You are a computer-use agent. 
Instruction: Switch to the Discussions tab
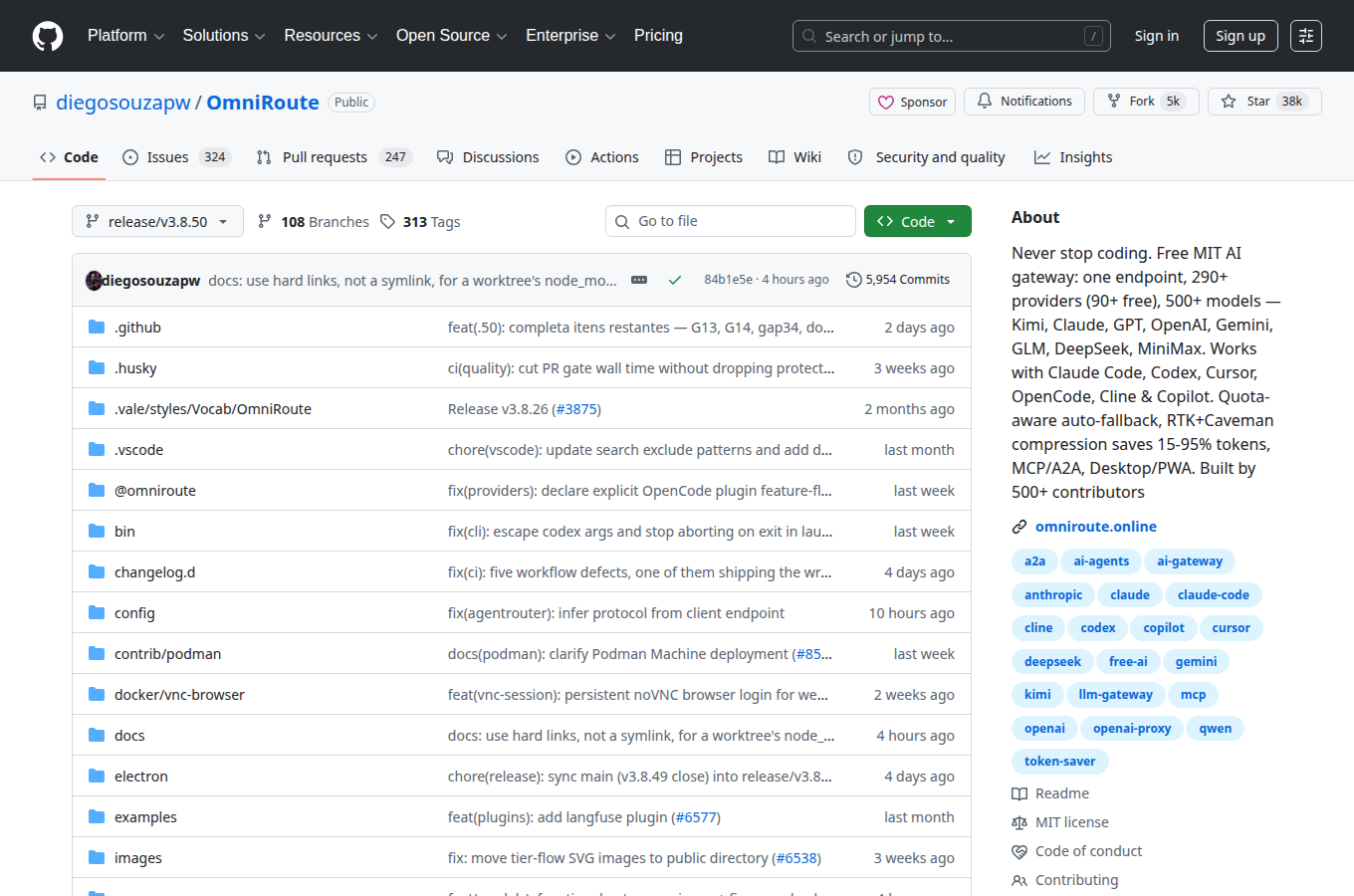click(488, 157)
